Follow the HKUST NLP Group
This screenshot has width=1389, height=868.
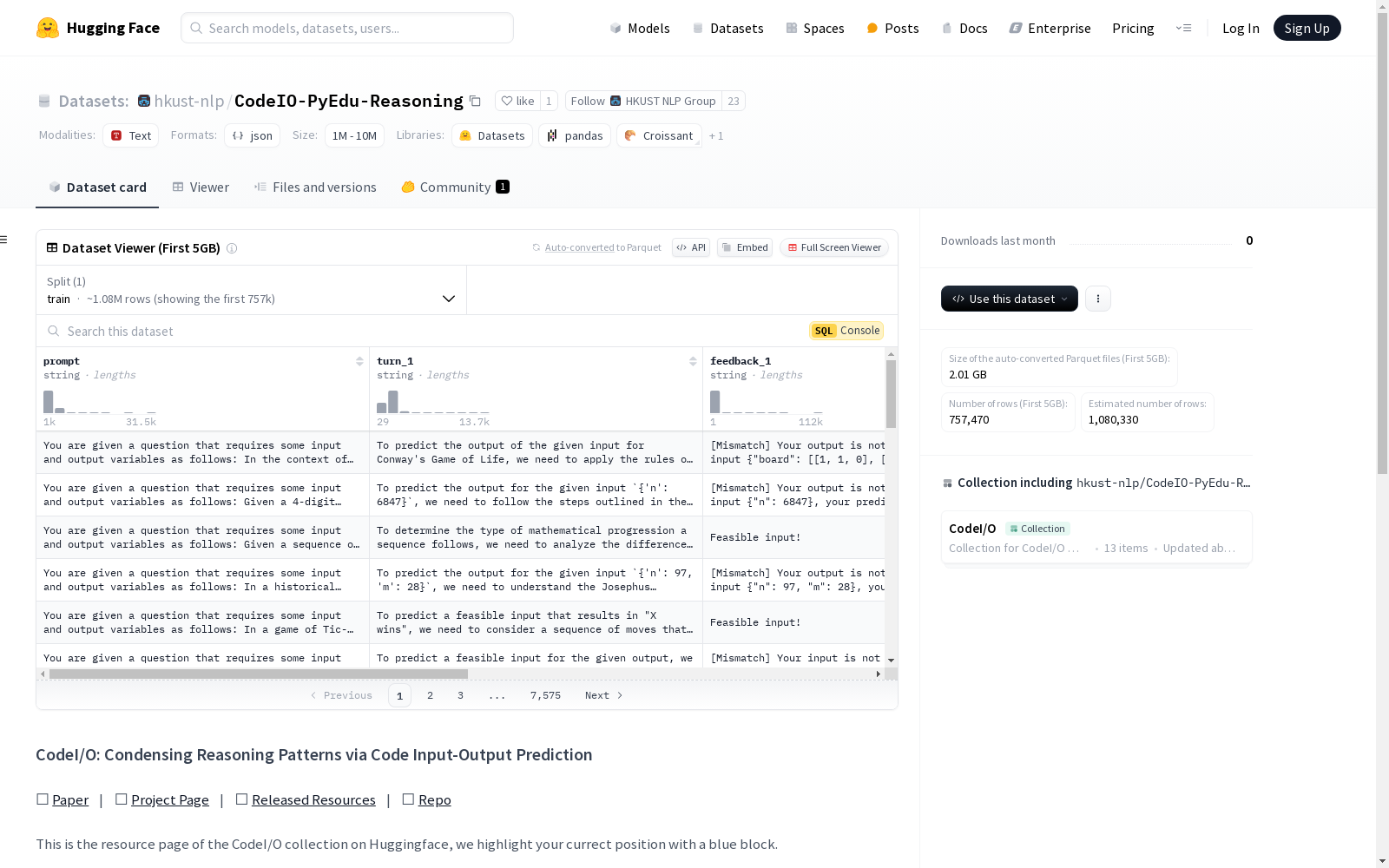click(x=589, y=101)
